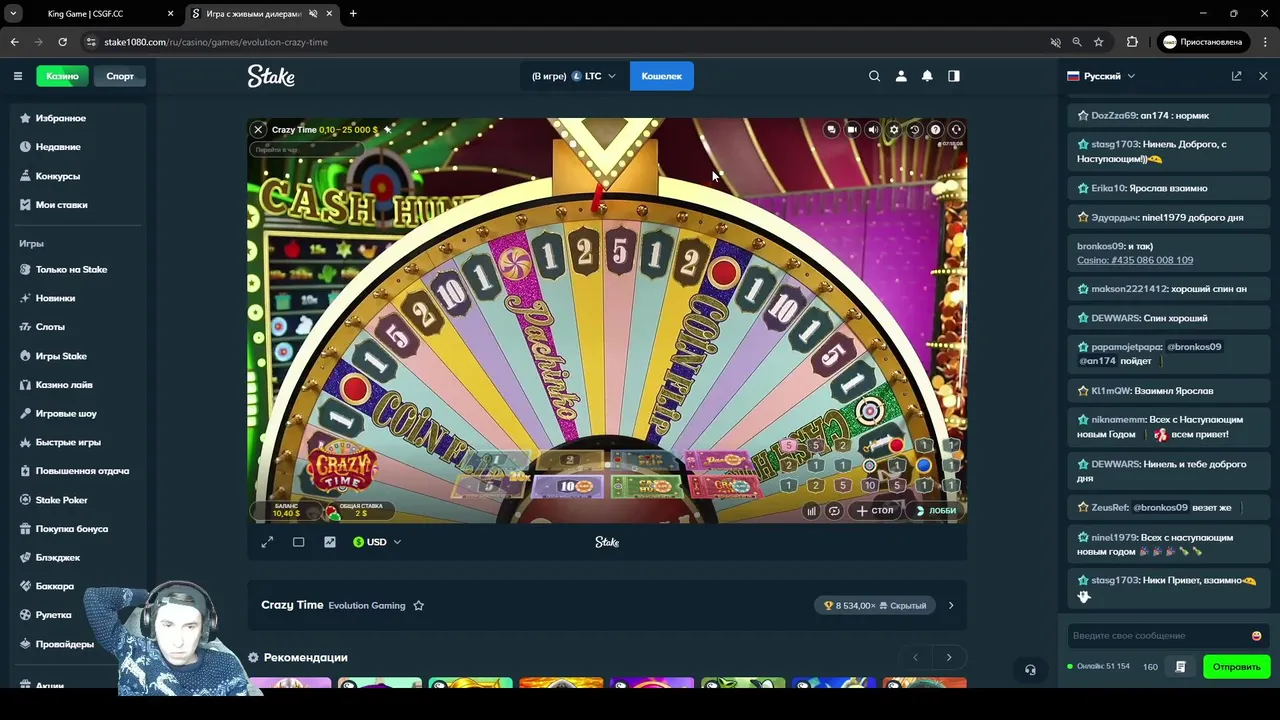Open the game chat bubble icon

831,129
